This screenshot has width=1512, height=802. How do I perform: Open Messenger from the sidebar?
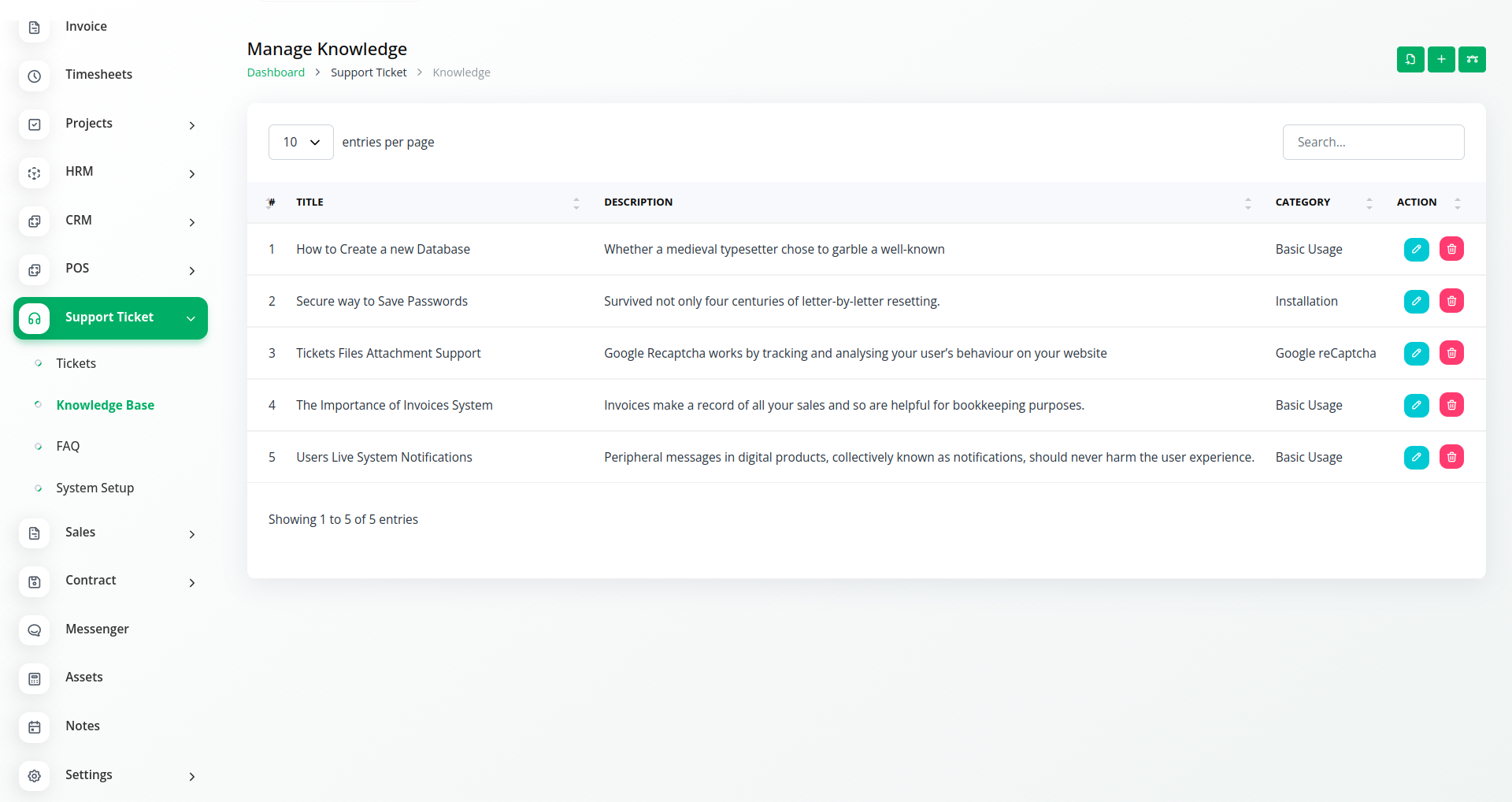(97, 629)
